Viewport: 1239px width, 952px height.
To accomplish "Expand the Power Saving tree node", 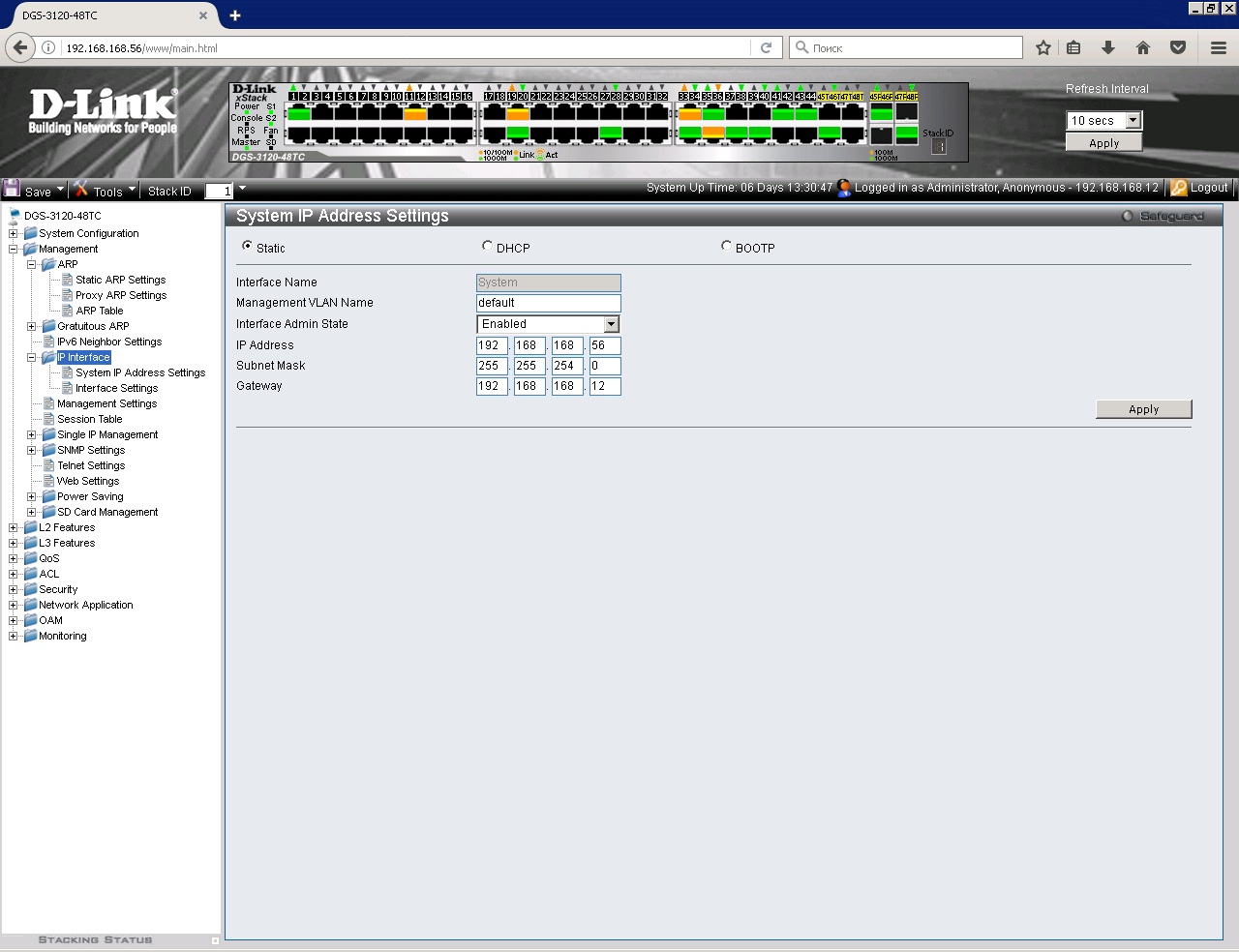I will pyautogui.click(x=31, y=496).
